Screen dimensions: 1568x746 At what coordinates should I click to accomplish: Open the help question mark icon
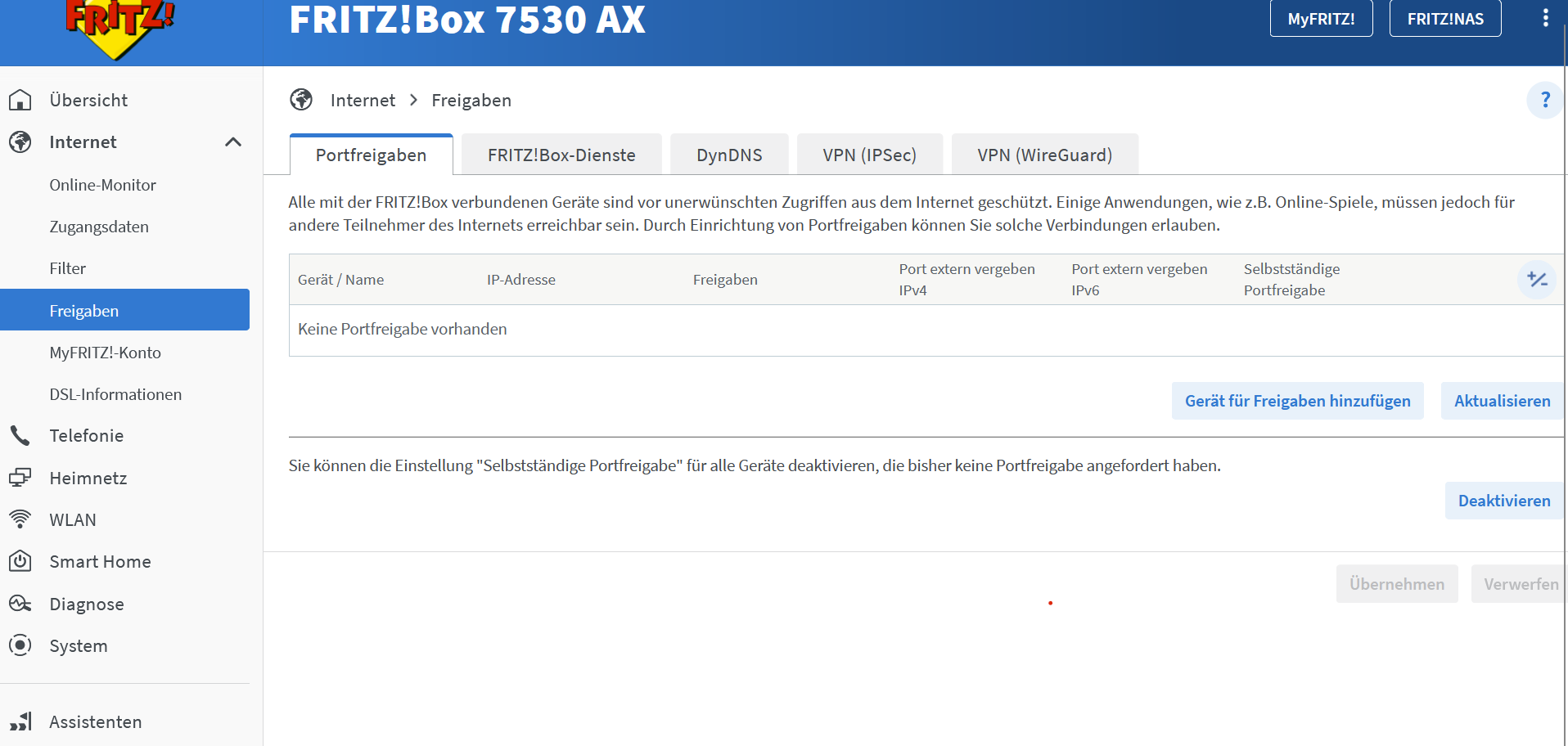[1545, 100]
